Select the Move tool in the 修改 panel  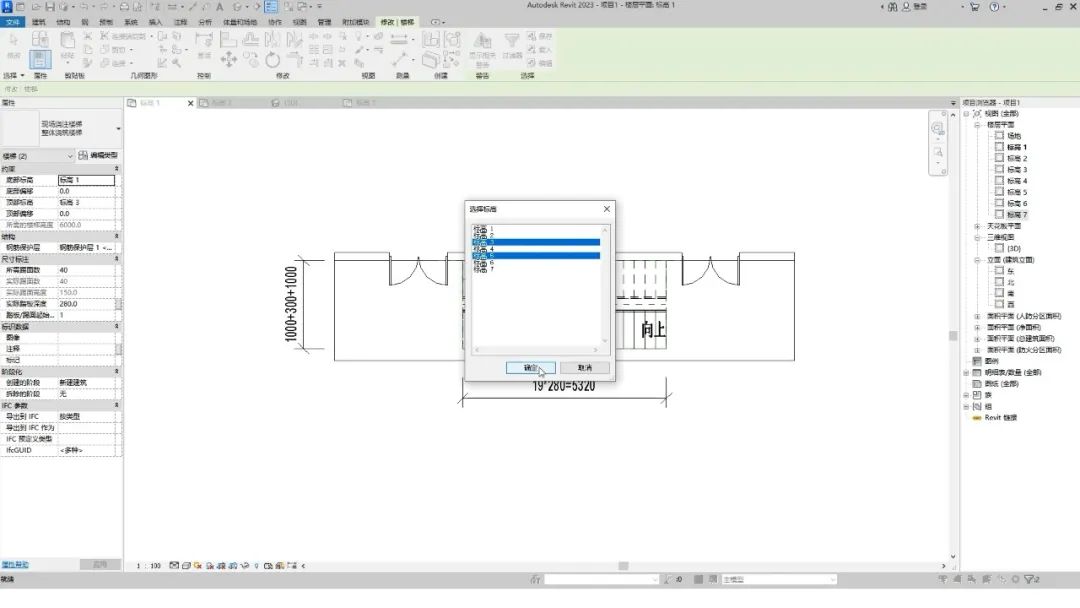229,60
